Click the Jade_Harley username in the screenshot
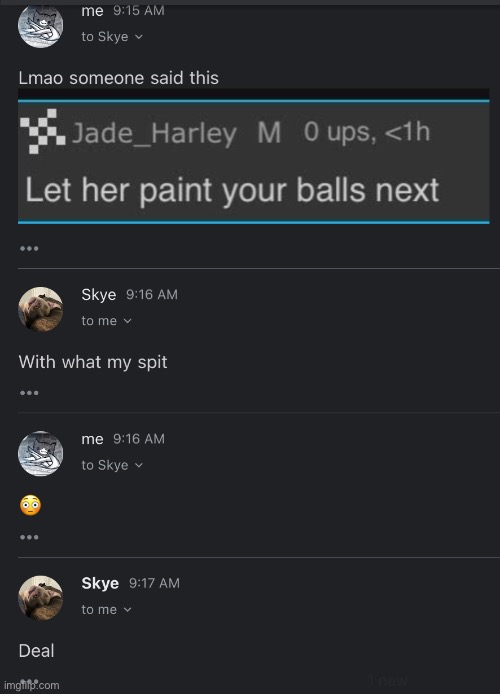The width and height of the screenshot is (500, 694). click(154, 133)
